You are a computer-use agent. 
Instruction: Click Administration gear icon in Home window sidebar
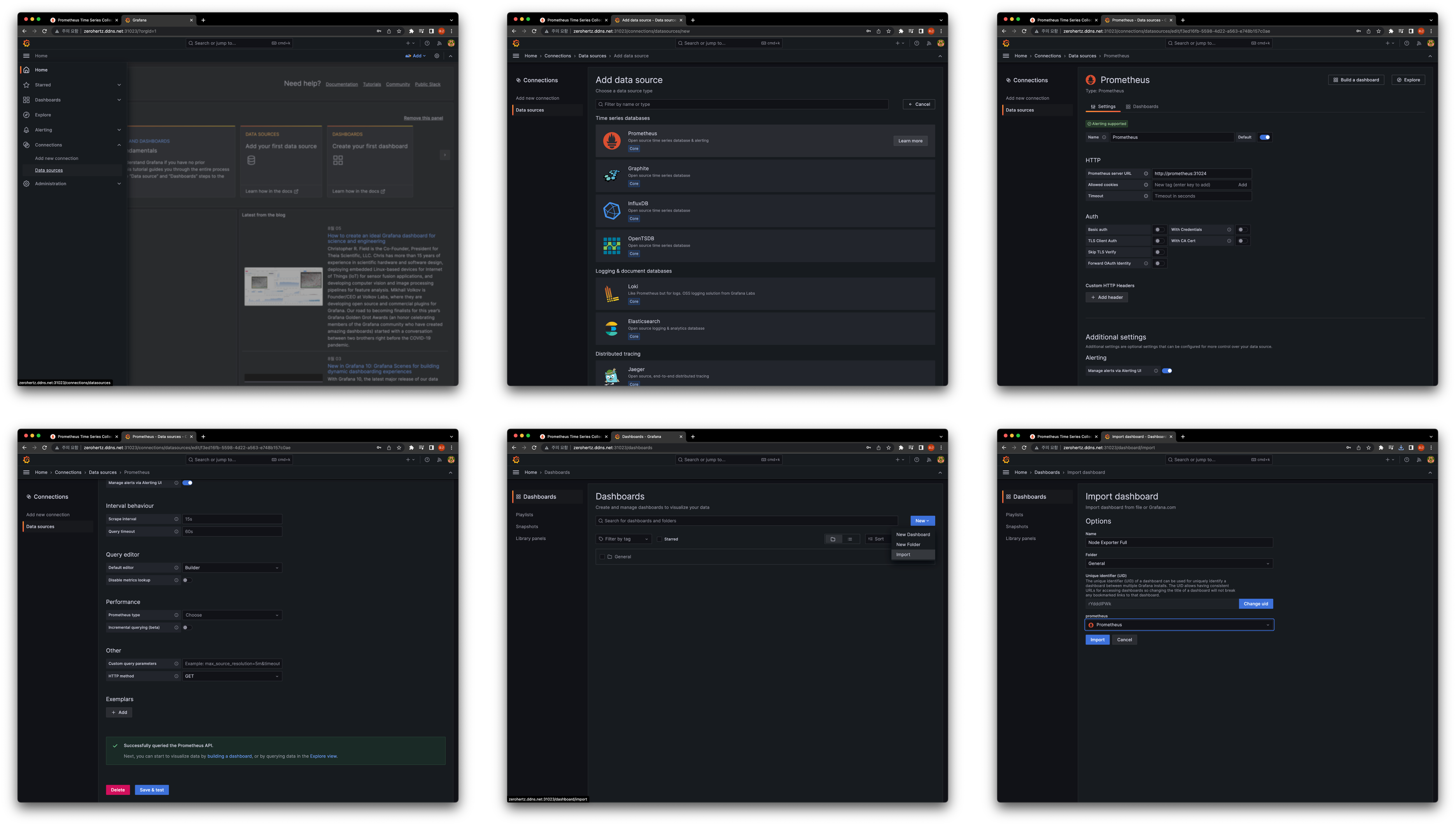pyautogui.click(x=26, y=184)
